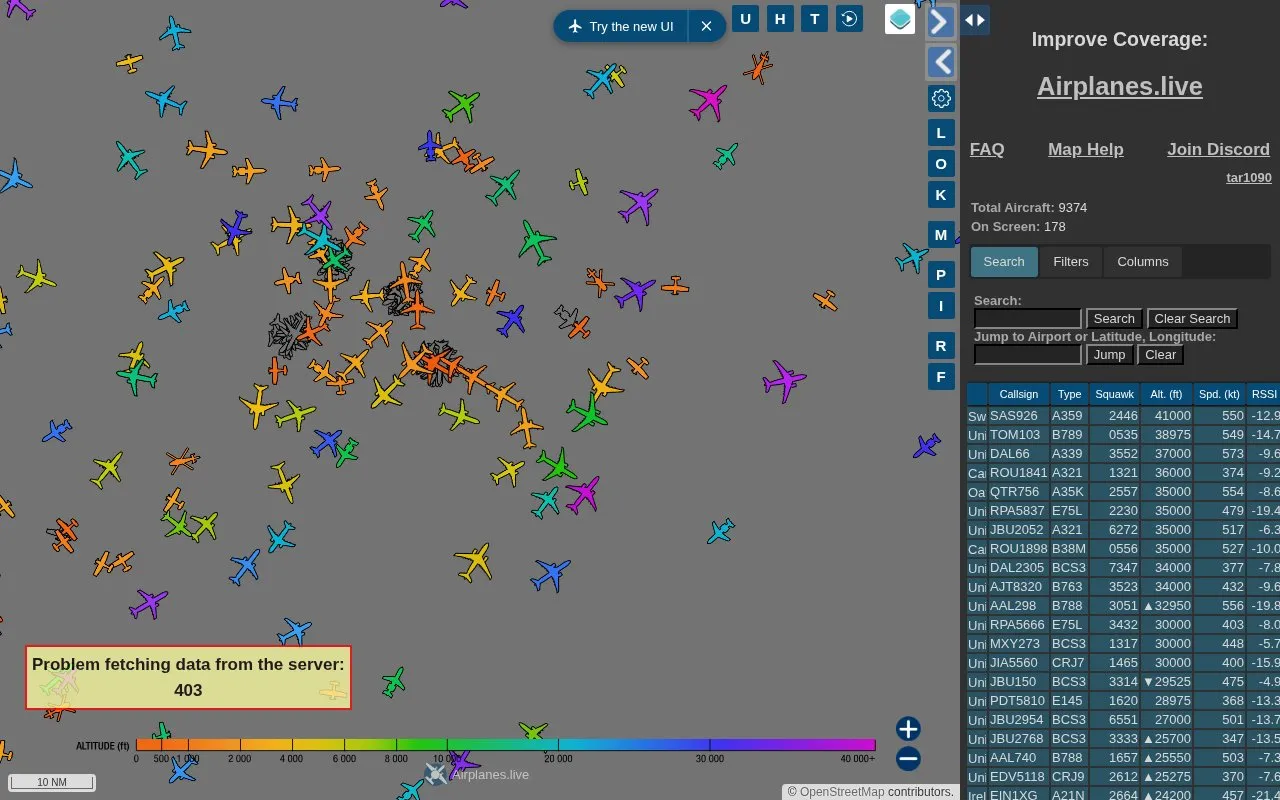Sort table by Squawk column
The image size is (1280, 800).
point(1115,394)
